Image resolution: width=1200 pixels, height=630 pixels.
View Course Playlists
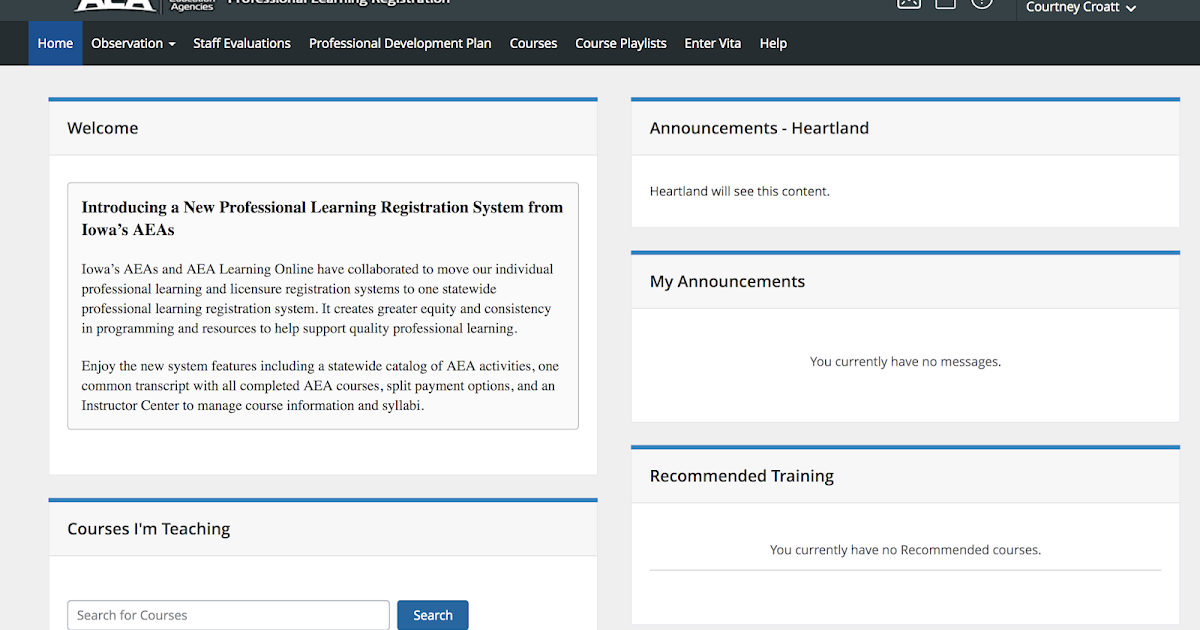[x=620, y=43]
